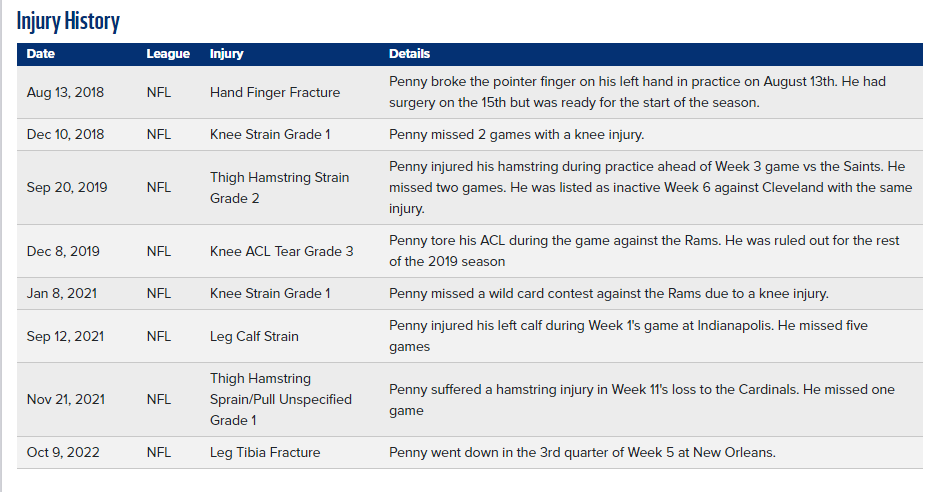Click the Thigh Hamstring Sprain/Pull Unspecified entry

coord(281,399)
